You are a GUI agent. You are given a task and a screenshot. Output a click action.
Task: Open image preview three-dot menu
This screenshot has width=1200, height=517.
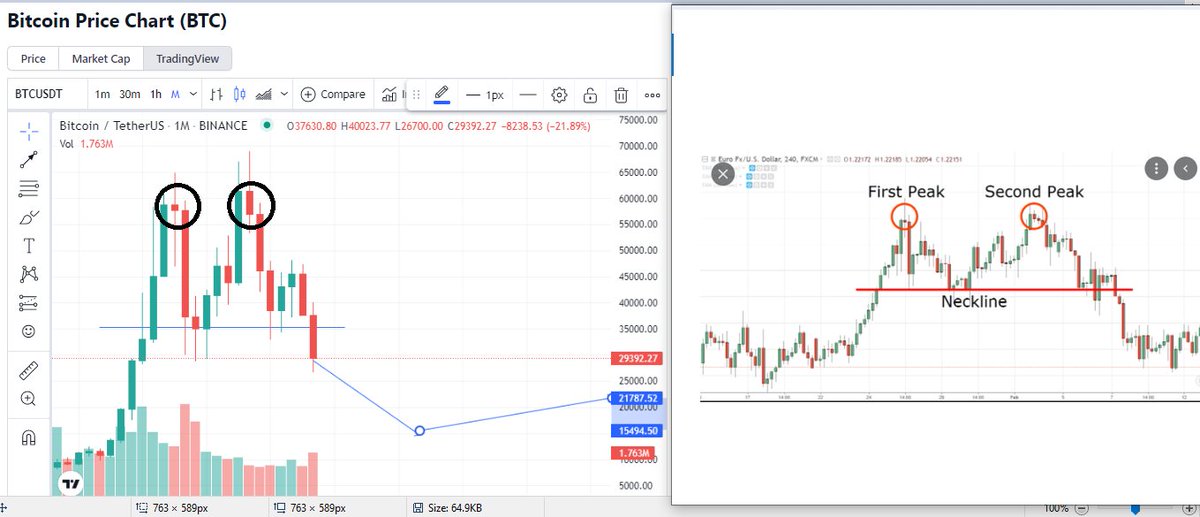[x=1156, y=168]
